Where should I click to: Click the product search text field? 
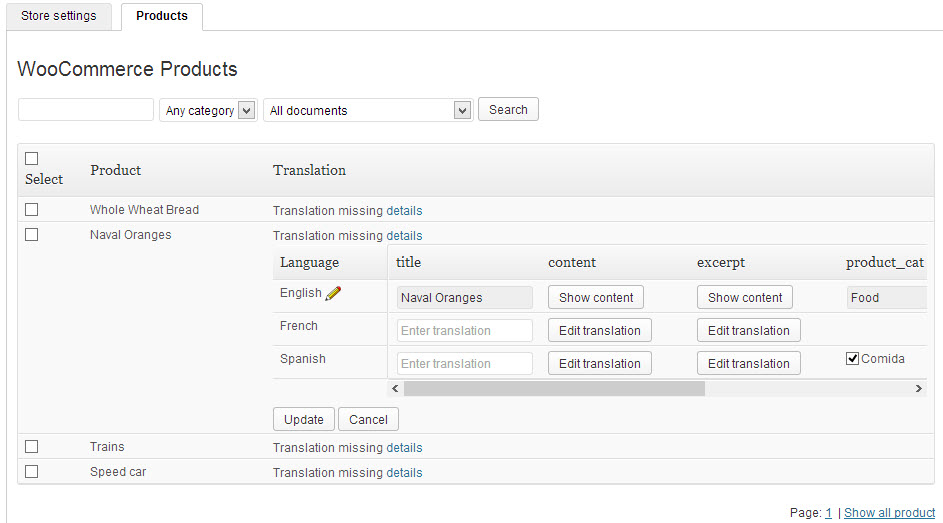pos(86,110)
